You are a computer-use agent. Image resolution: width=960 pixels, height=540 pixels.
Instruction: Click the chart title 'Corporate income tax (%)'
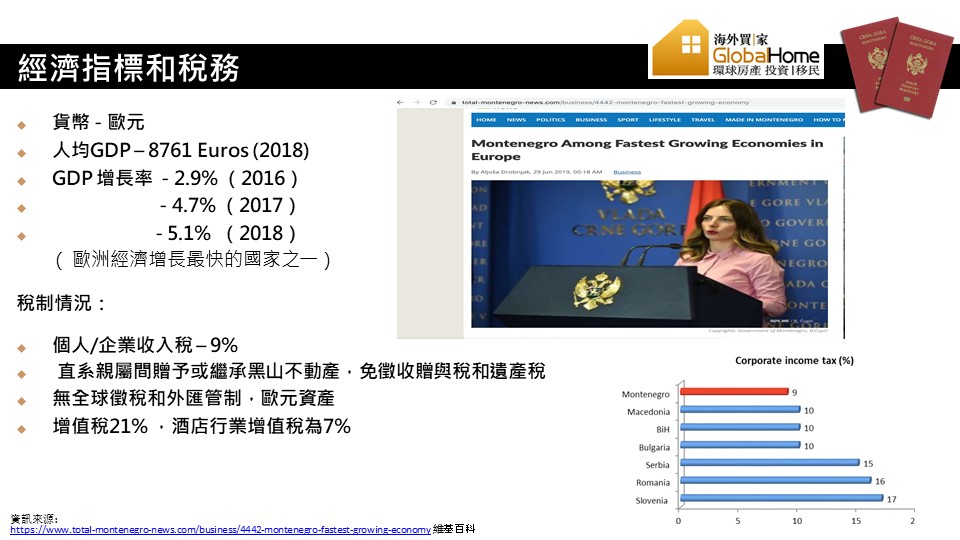point(794,361)
